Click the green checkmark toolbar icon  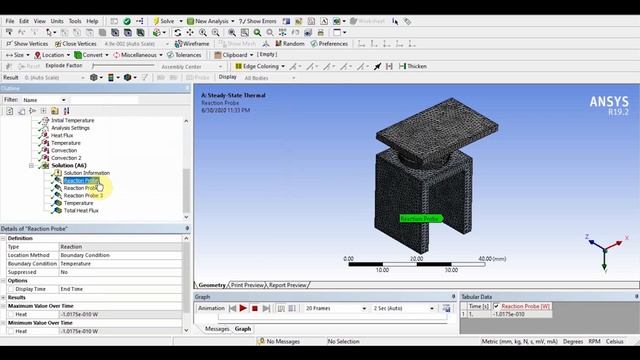point(127,21)
